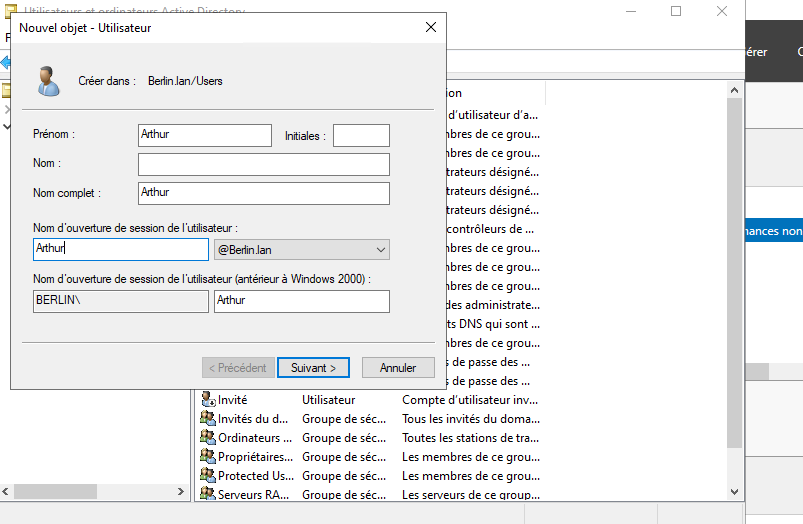Click 'des administrate...' description text

493,305
